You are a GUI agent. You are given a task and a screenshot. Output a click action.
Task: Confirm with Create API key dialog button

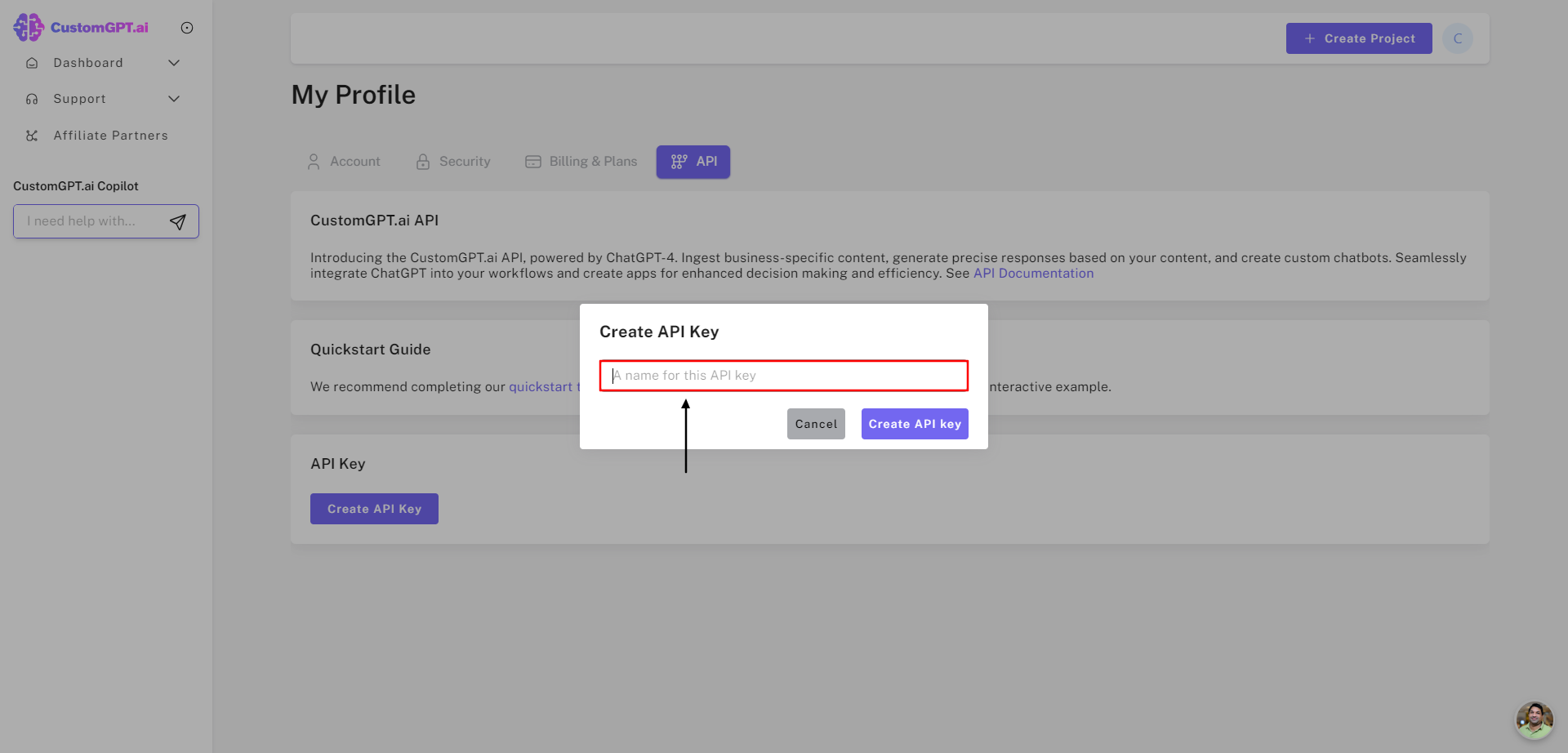(x=915, y=424)
